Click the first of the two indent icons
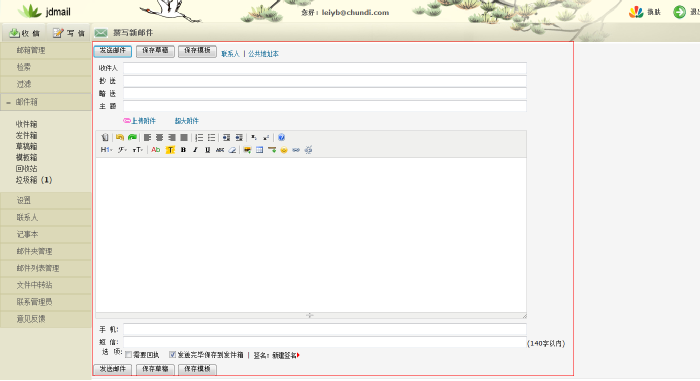This screenshot has width=700, height=381. pos(226,138)
